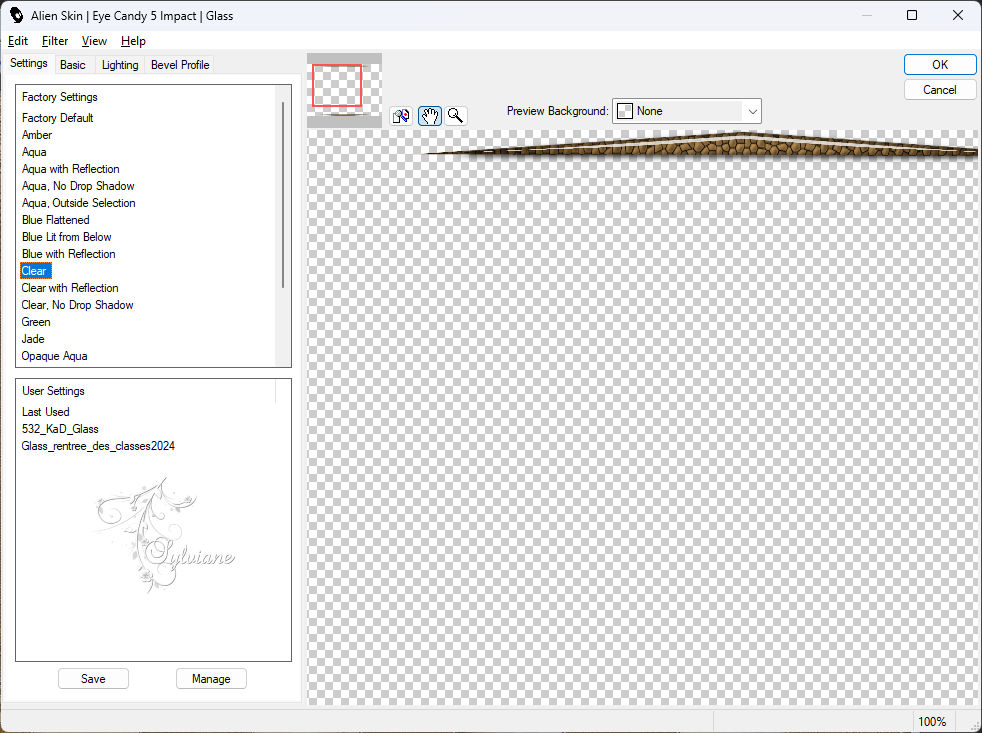Select the Jade preset

pos(33,339)
